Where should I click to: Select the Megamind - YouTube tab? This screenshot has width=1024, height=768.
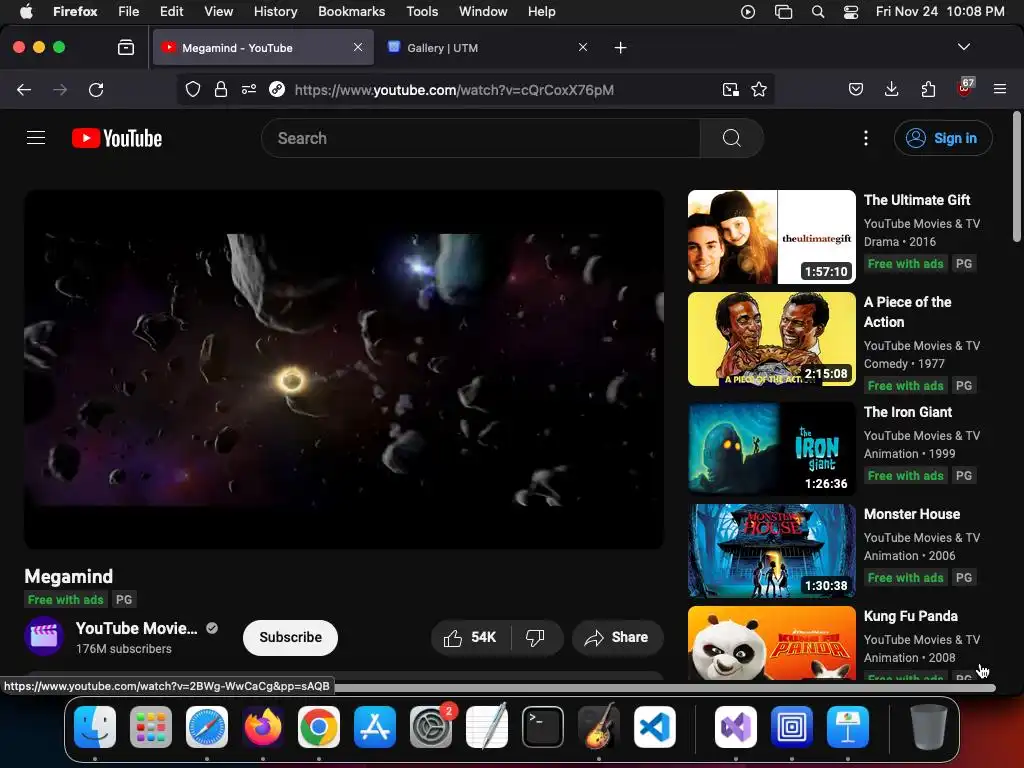point(263,48)
